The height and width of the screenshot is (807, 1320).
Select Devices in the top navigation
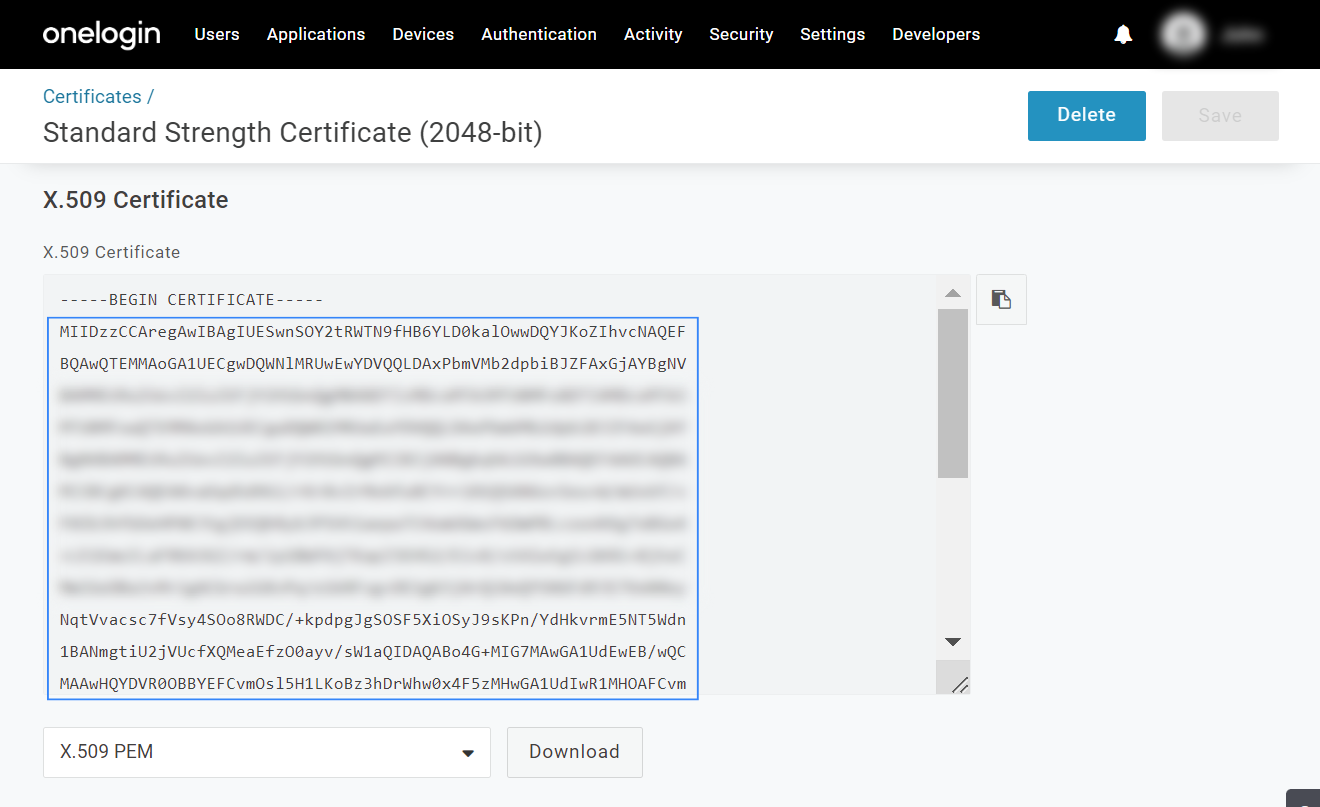(423, 35)
